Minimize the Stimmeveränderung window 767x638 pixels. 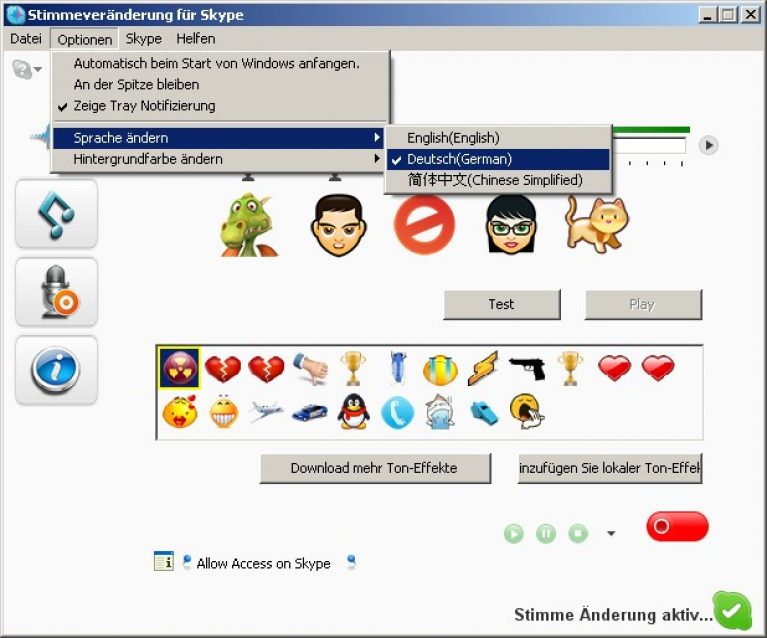point(707,15)
